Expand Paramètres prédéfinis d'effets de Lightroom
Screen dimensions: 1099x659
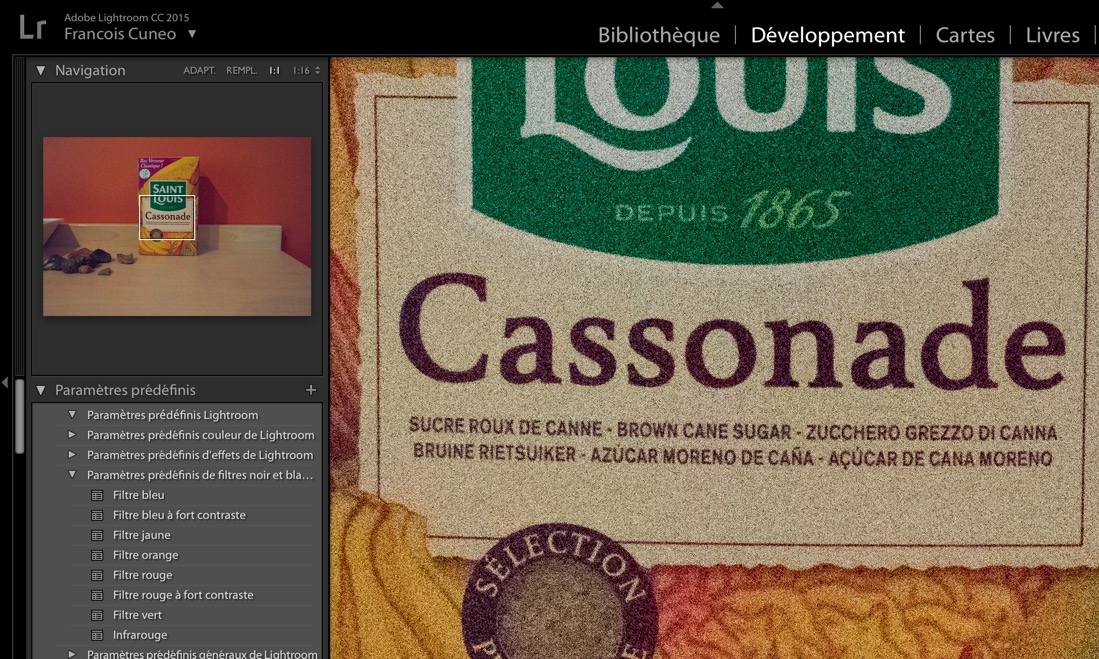click(71, 454)
